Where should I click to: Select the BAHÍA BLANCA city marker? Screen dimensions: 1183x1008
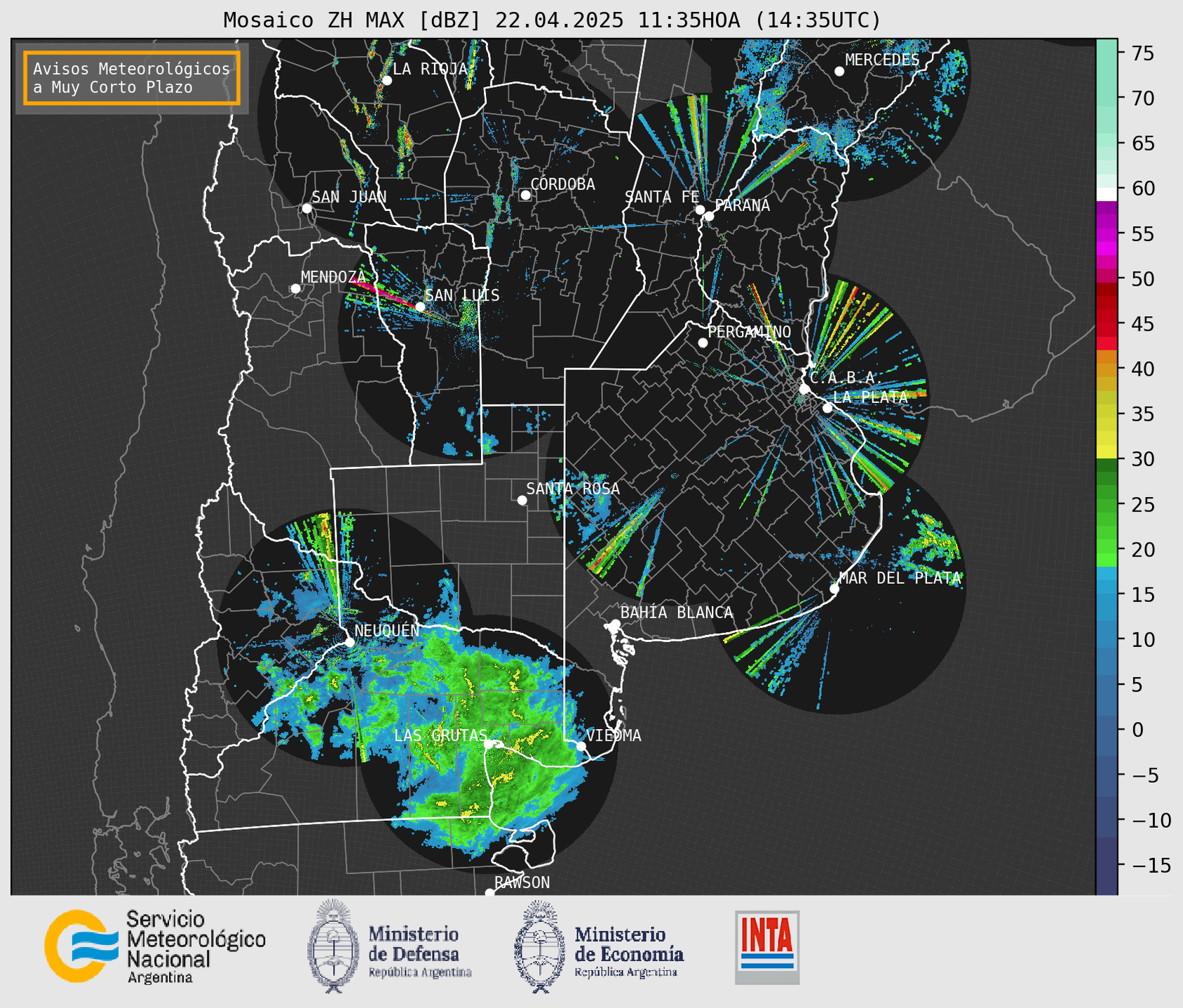point(615,624)
